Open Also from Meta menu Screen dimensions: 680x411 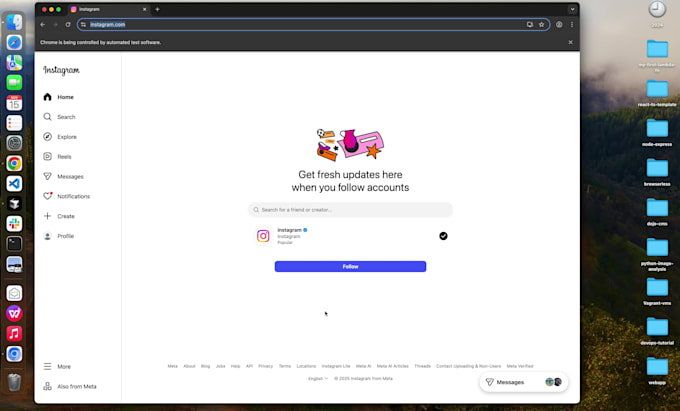pyautogui.click(x=70, y=386)
